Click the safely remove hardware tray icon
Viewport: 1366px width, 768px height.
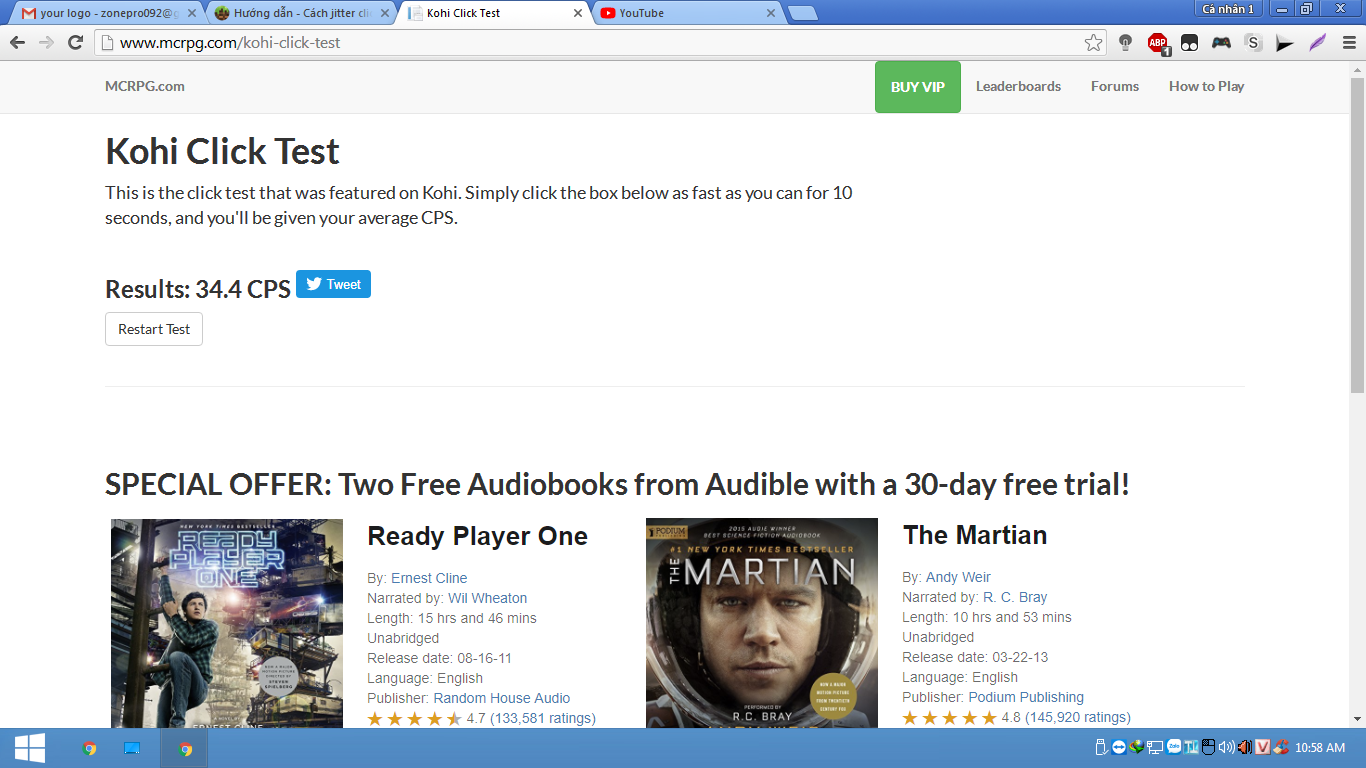tap(1101, 747)
